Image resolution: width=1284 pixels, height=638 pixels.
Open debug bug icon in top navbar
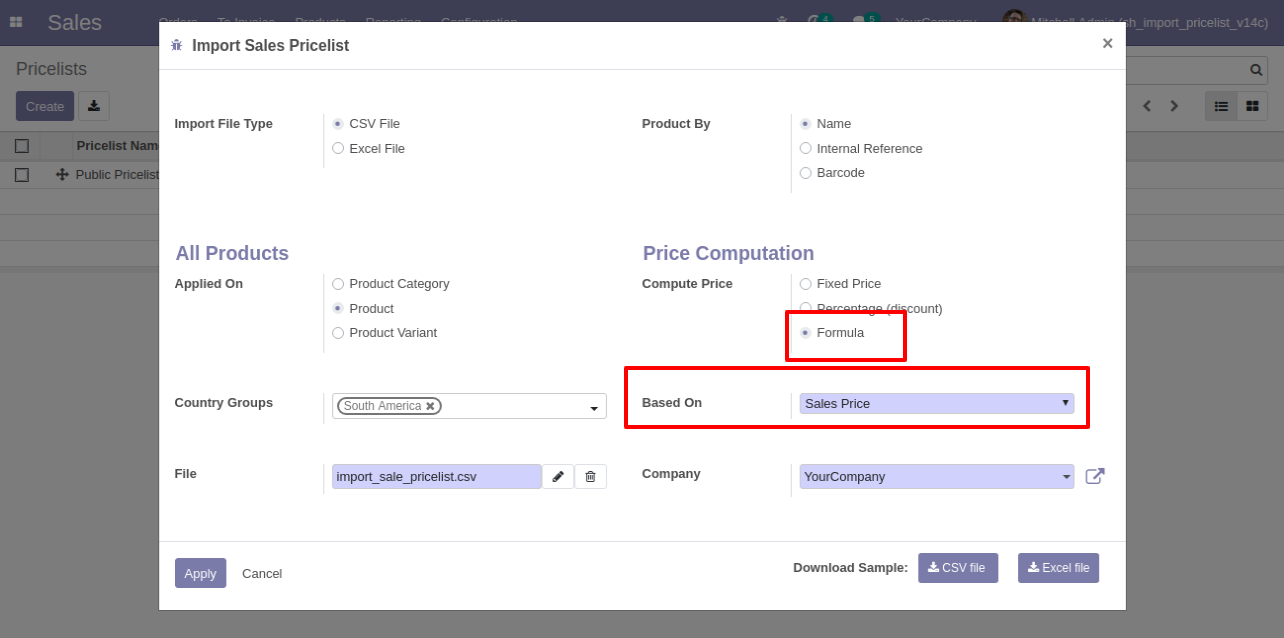tap(782, 21)
